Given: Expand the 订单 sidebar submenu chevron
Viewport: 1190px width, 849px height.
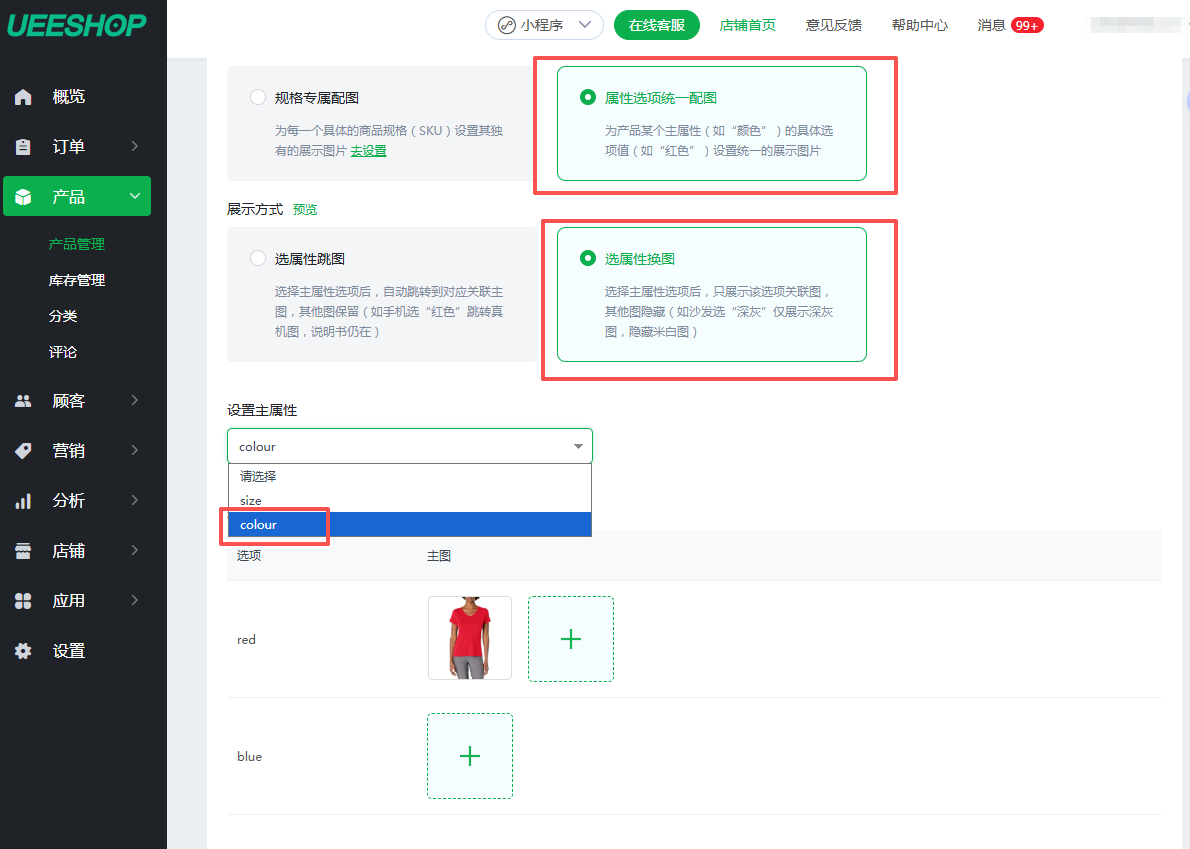Looking at the screenshot, I should pos(135,147).
